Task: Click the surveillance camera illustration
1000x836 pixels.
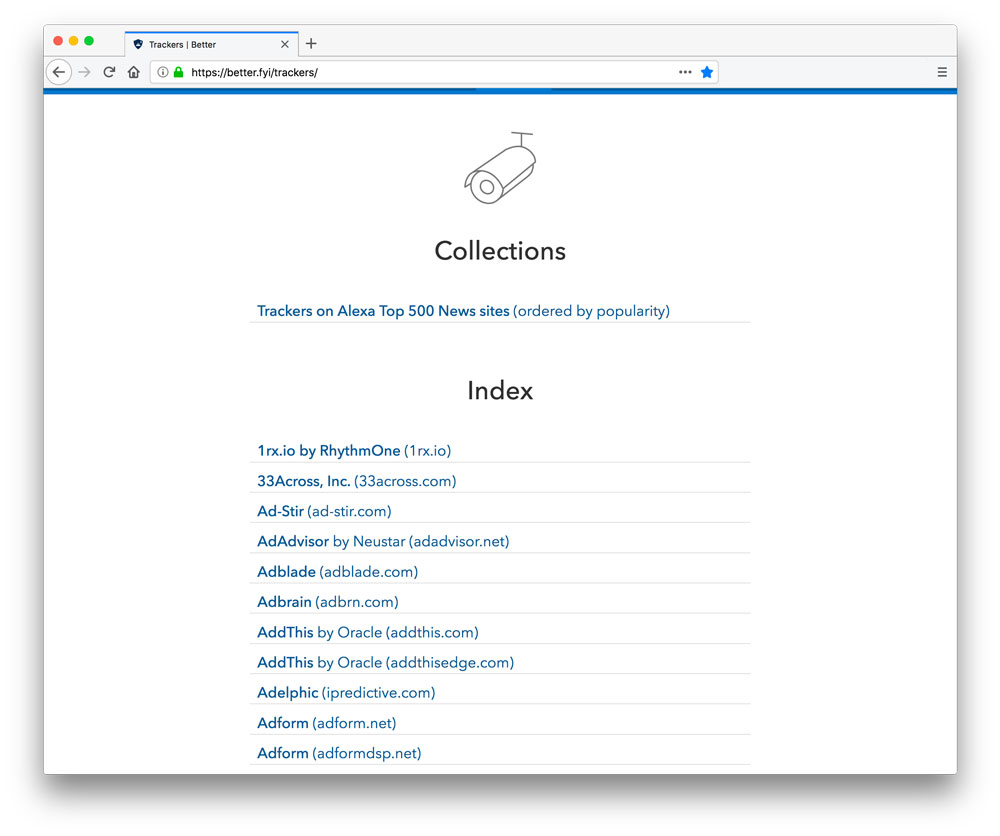Action: pos(500,168)
